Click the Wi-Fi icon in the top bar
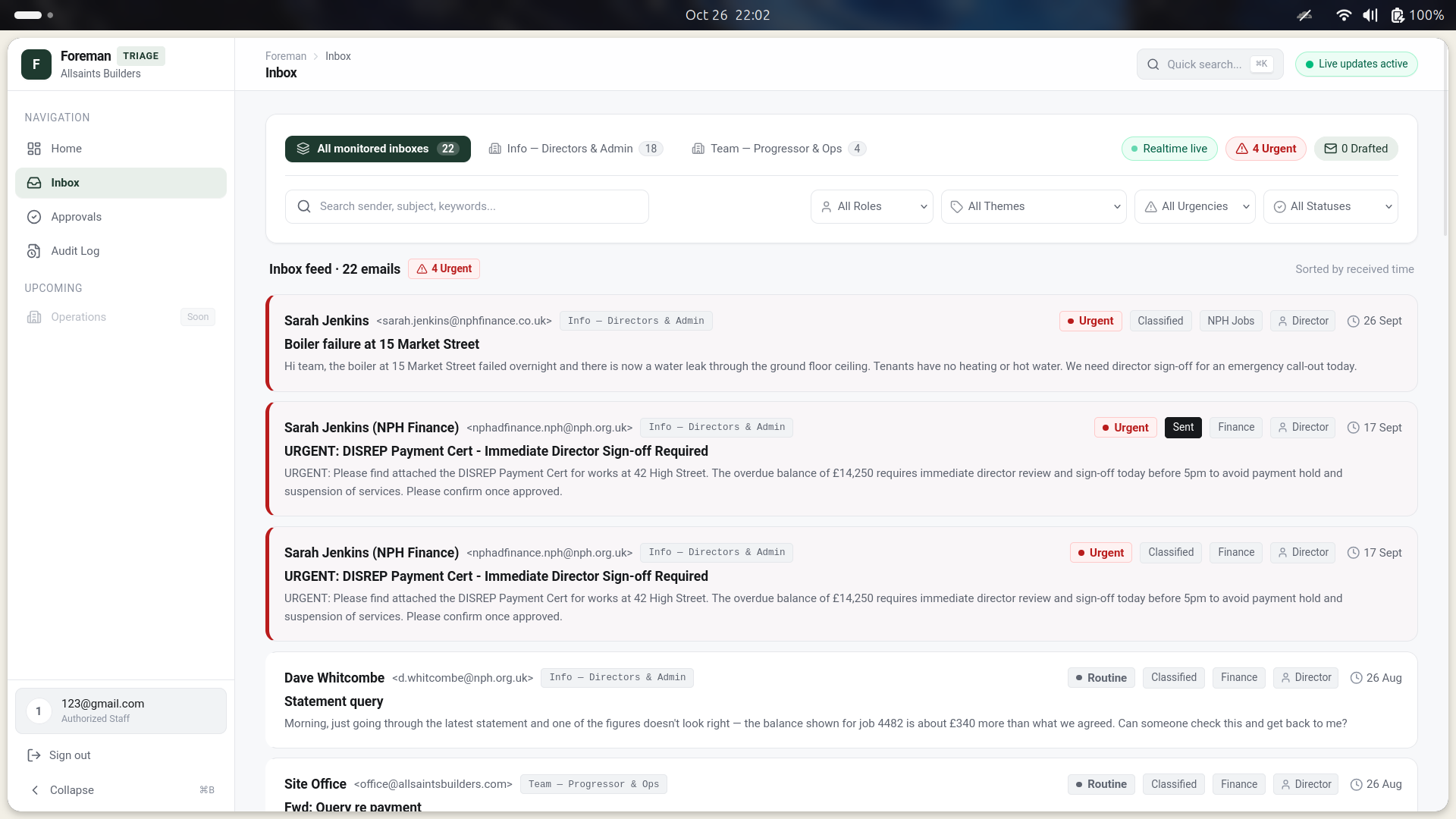The width and height of the screenshot is (1456, 819). (1344, 15)
